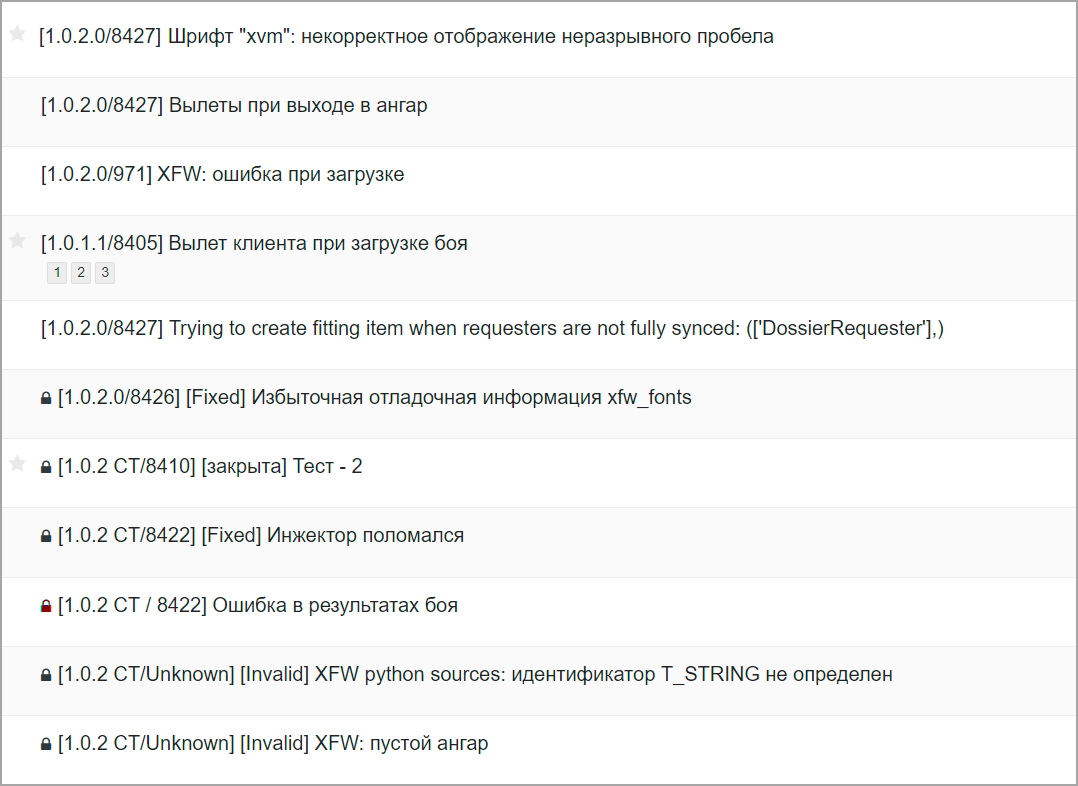Open "XFW: ошибка при загрузке" topic

pos(222,172)
